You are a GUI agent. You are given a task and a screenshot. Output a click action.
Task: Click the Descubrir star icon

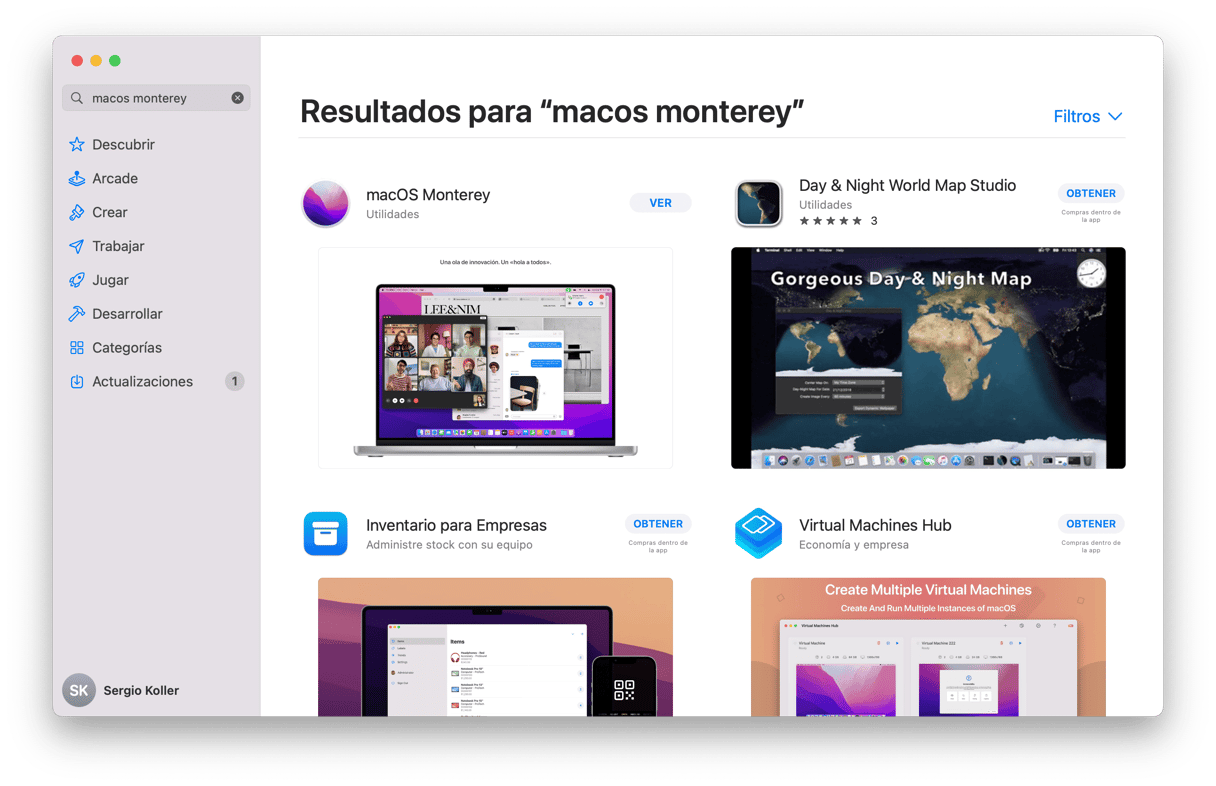(77, 145)
